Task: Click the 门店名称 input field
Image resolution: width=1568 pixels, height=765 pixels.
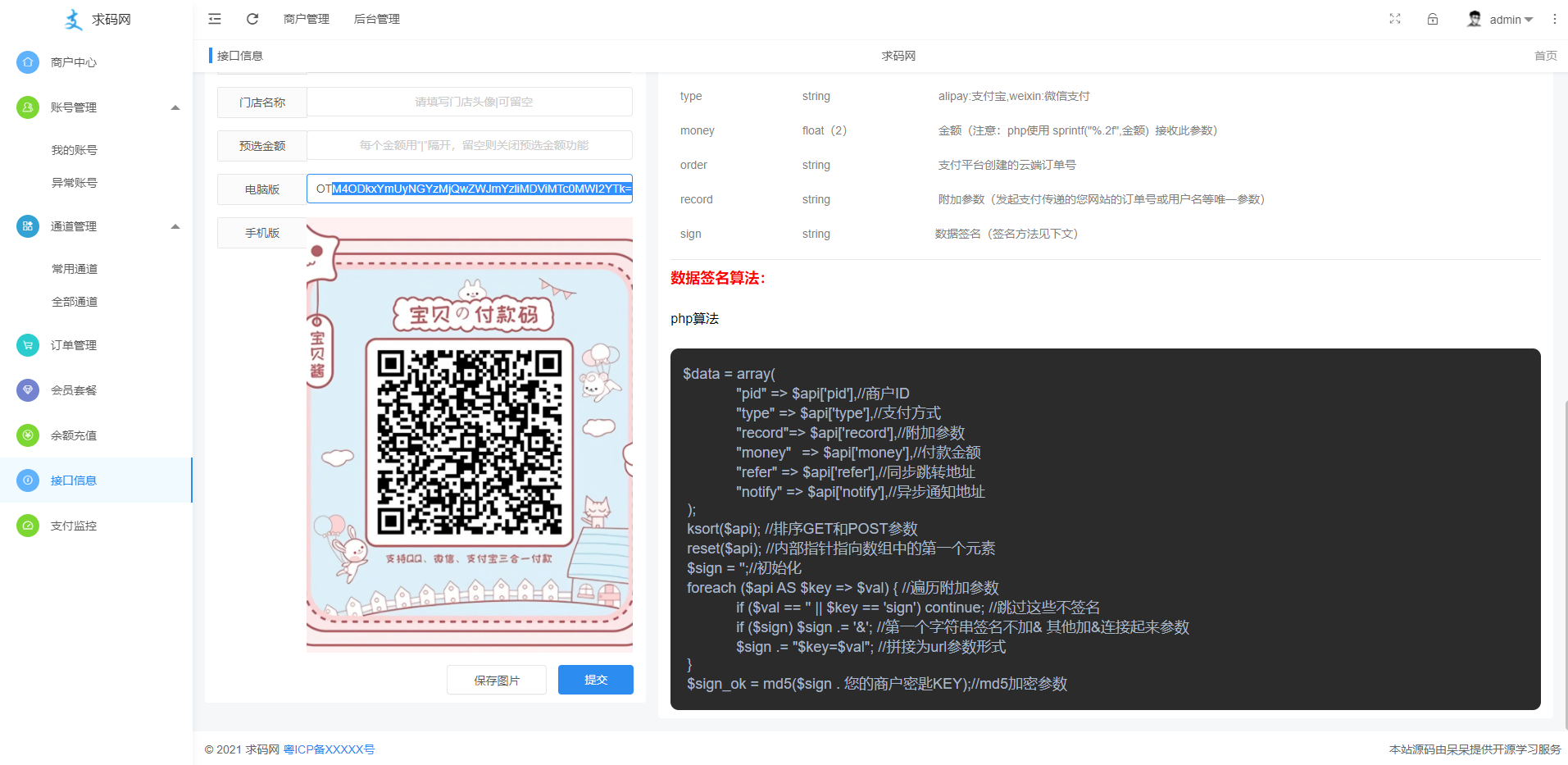Action: pyautogui.click(x=470, y=102)
